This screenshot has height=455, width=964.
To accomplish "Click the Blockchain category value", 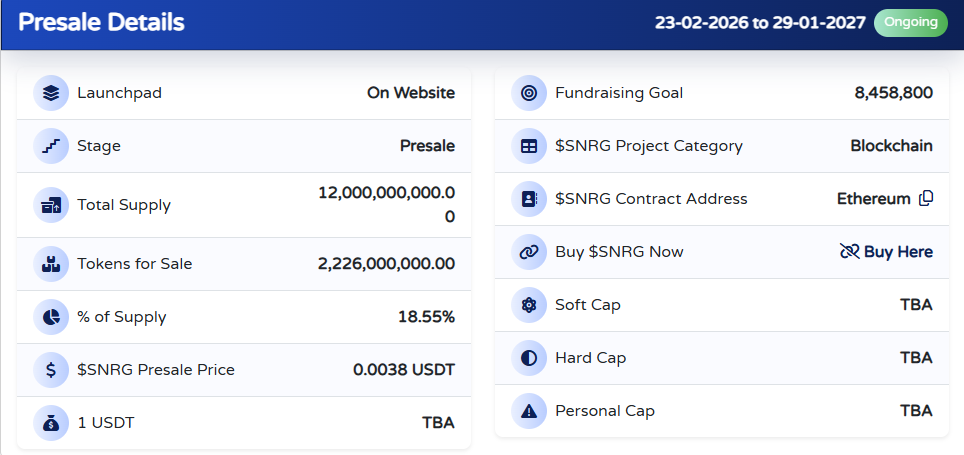I will 891,146.
